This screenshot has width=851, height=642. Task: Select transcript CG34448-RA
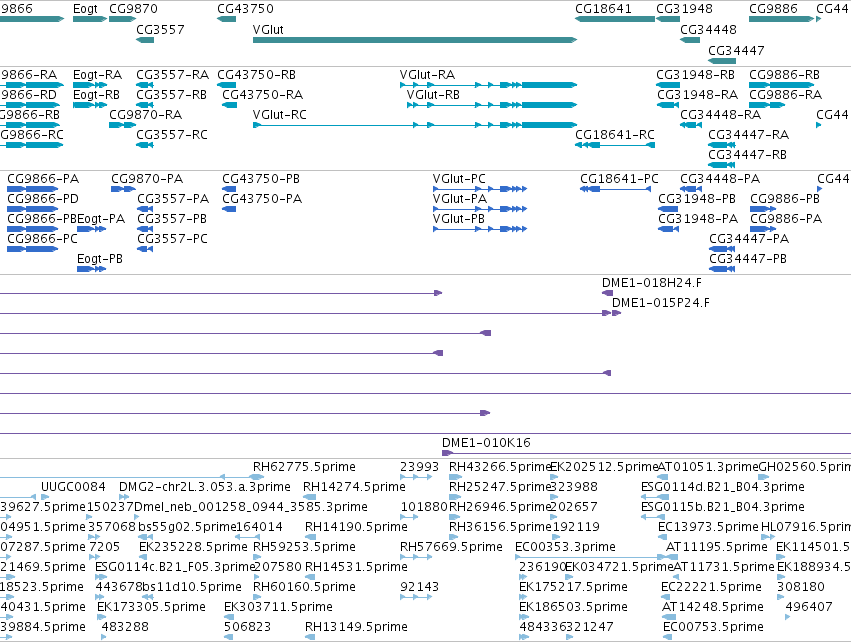point(690,125)
